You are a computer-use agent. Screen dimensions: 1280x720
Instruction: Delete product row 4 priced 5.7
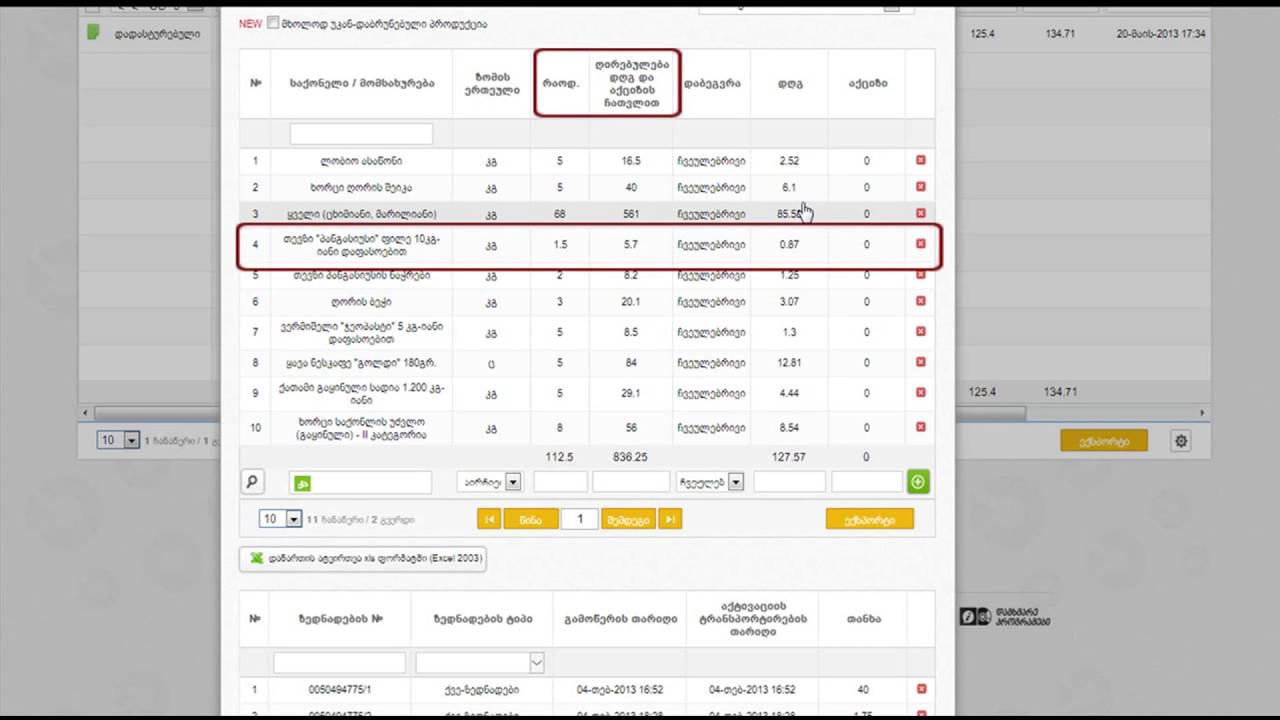click(920, 244)
